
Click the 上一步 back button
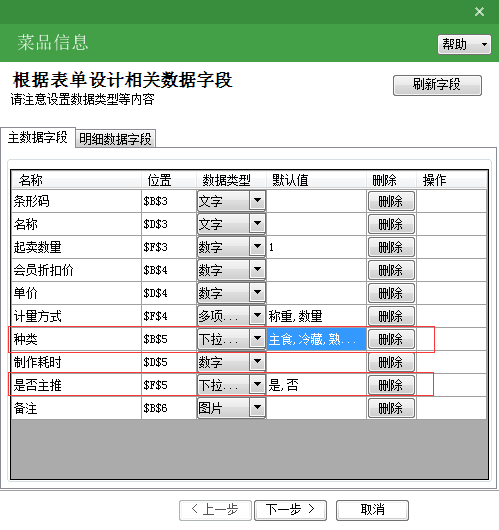pyautogui.click(x=215, y=510)
